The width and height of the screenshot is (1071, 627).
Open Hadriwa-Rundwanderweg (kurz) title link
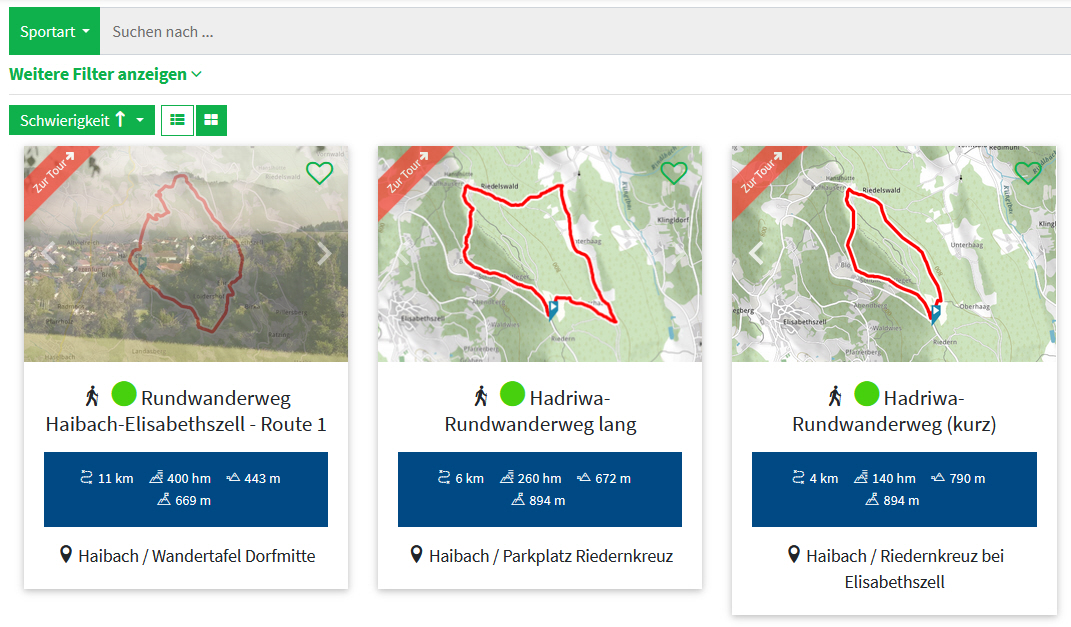[x=894, y=411]
